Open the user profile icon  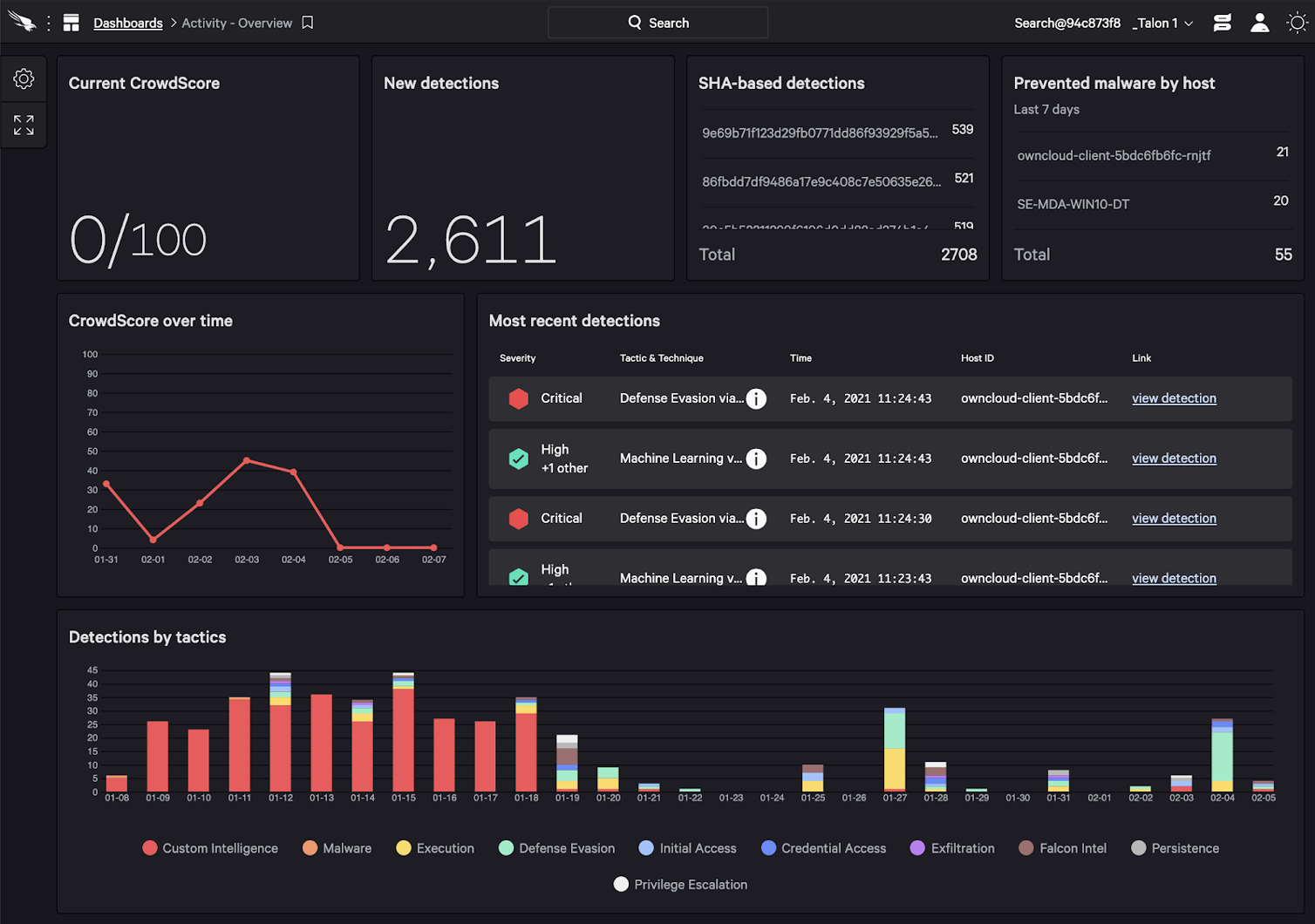pos(1259,22)
